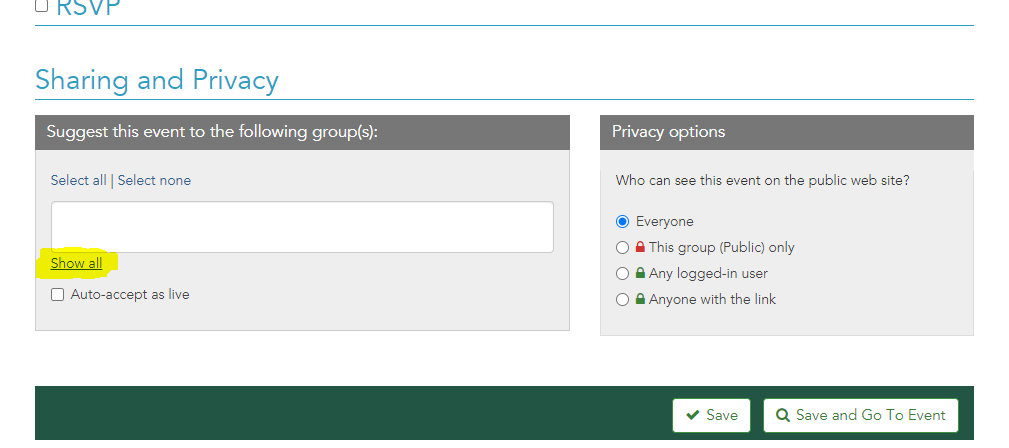
Task: Click inside the suggested groups input box
Action: pyautogui.click(x=302, y=227)
